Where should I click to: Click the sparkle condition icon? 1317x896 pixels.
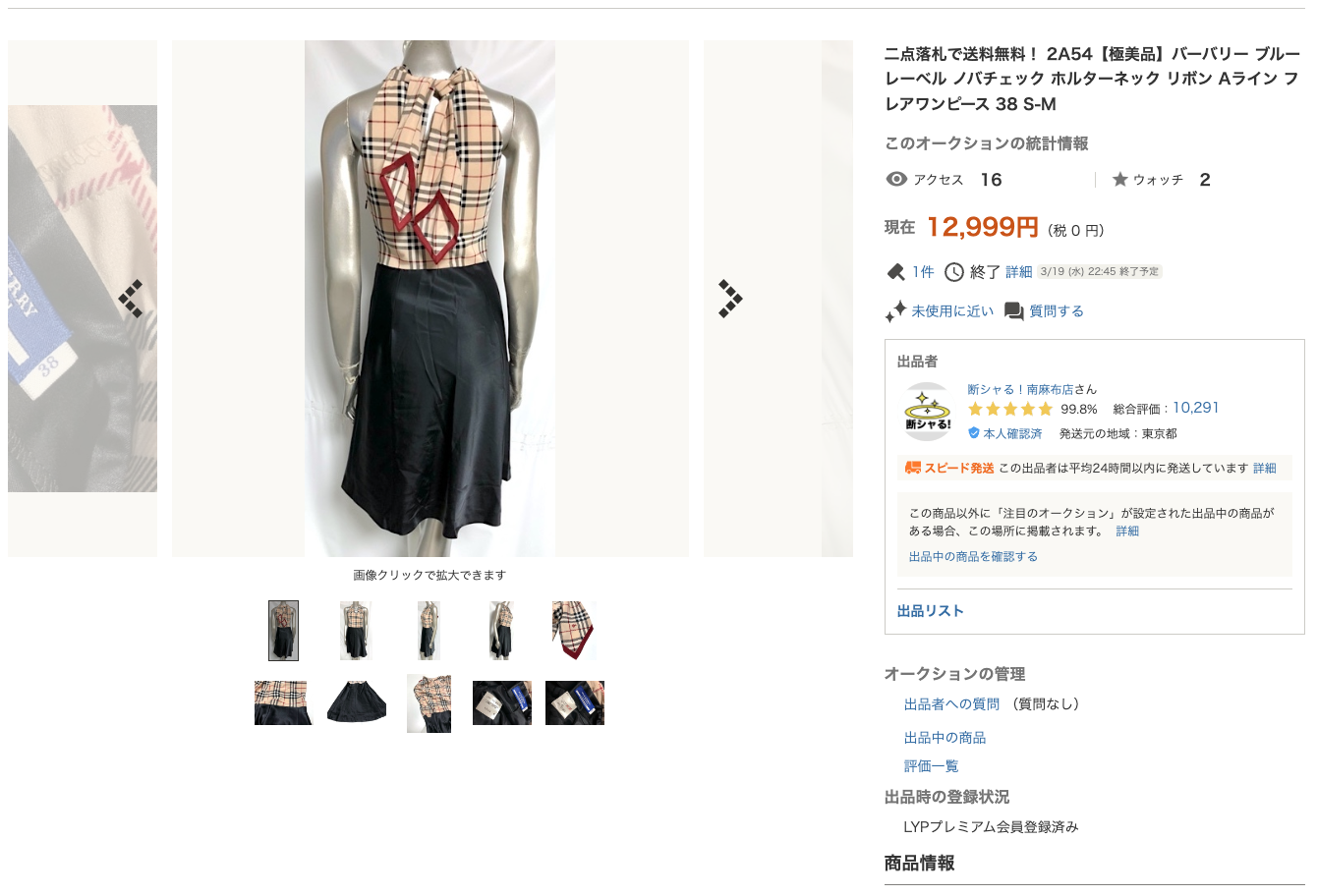click(x=895, y=311)
